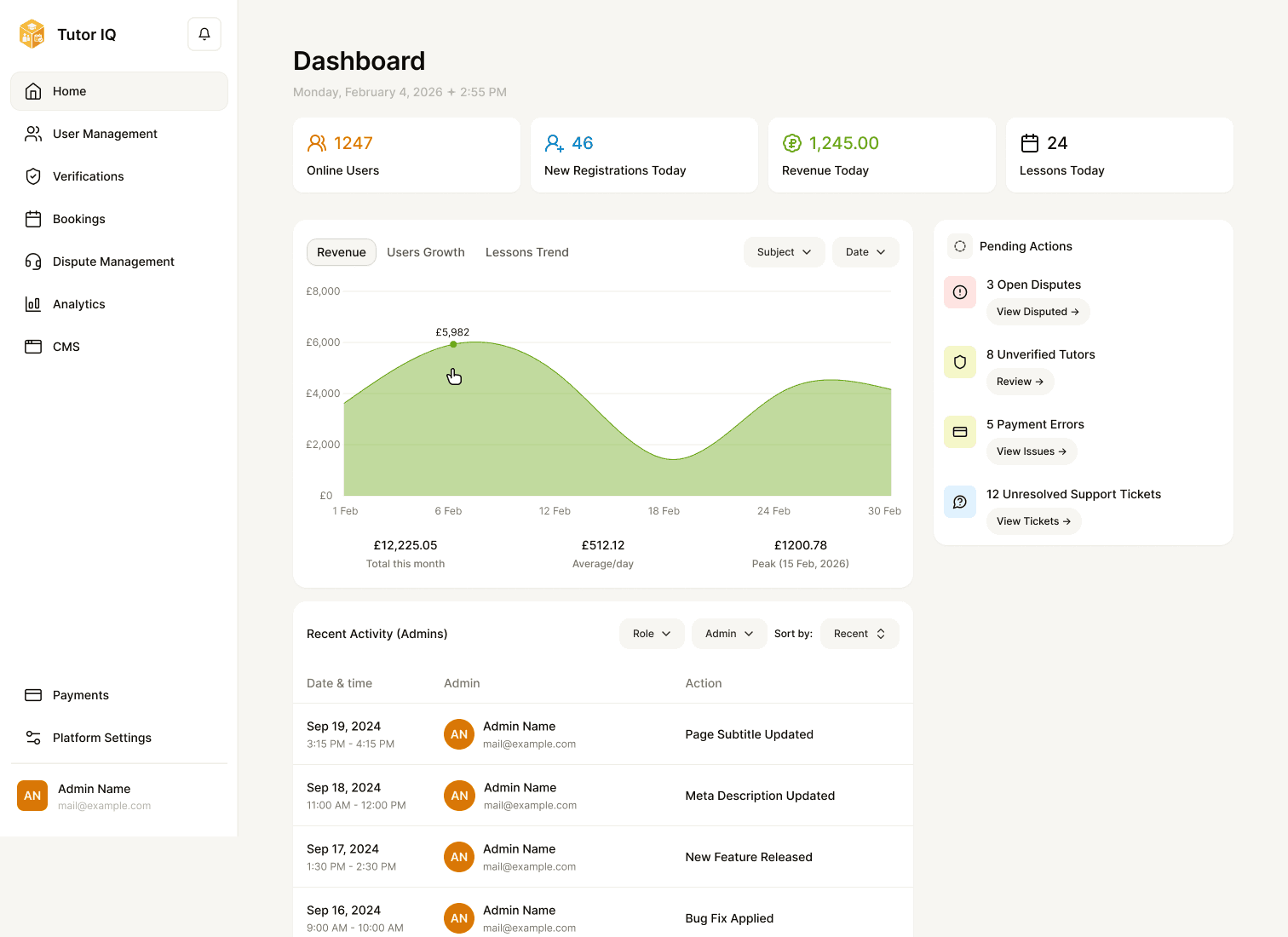Click View Tickets button
Image resolution: width=1288 pixels, height=937 pixels.
pos(1033,521)
